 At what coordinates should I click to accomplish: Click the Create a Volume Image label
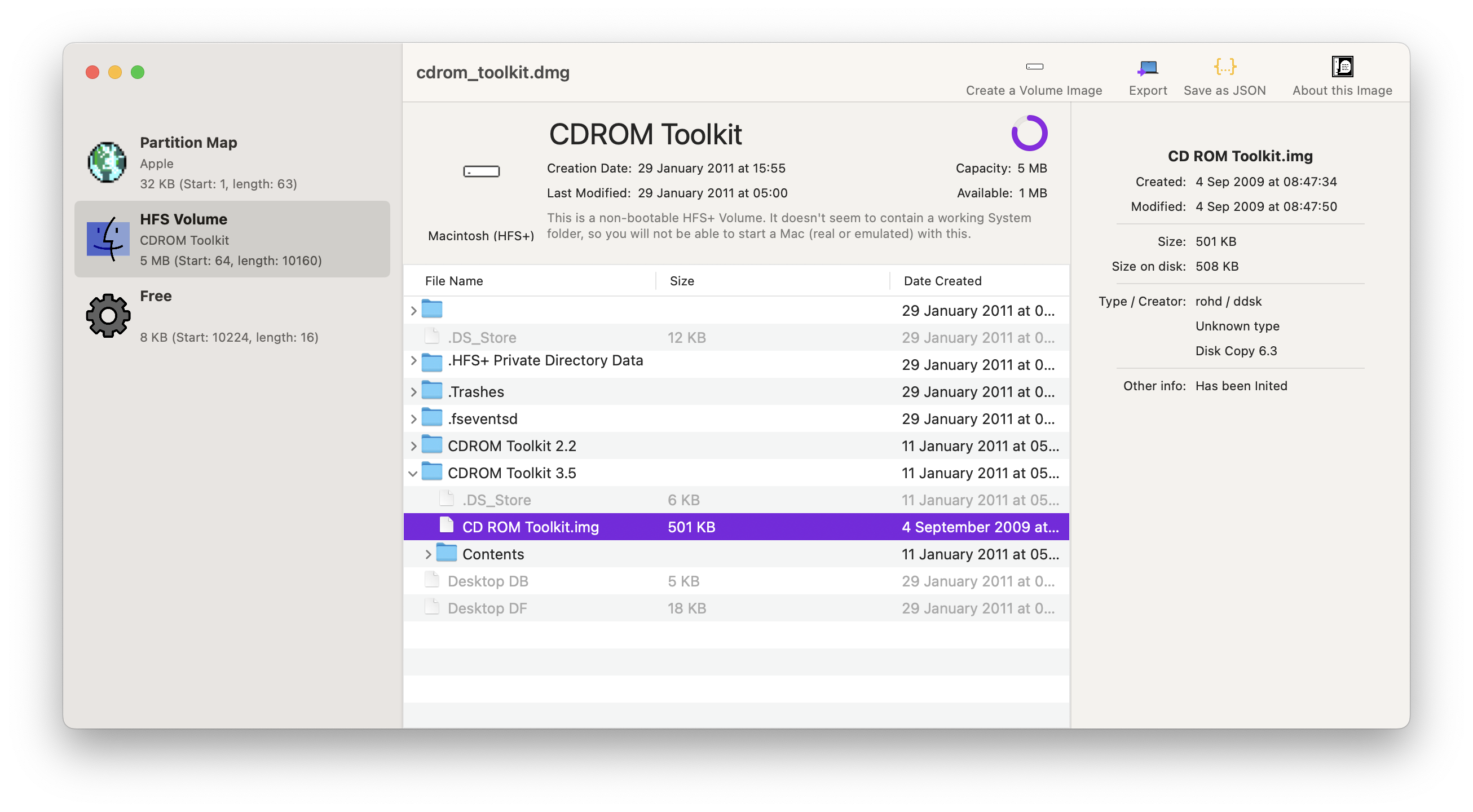point(1034,90)
